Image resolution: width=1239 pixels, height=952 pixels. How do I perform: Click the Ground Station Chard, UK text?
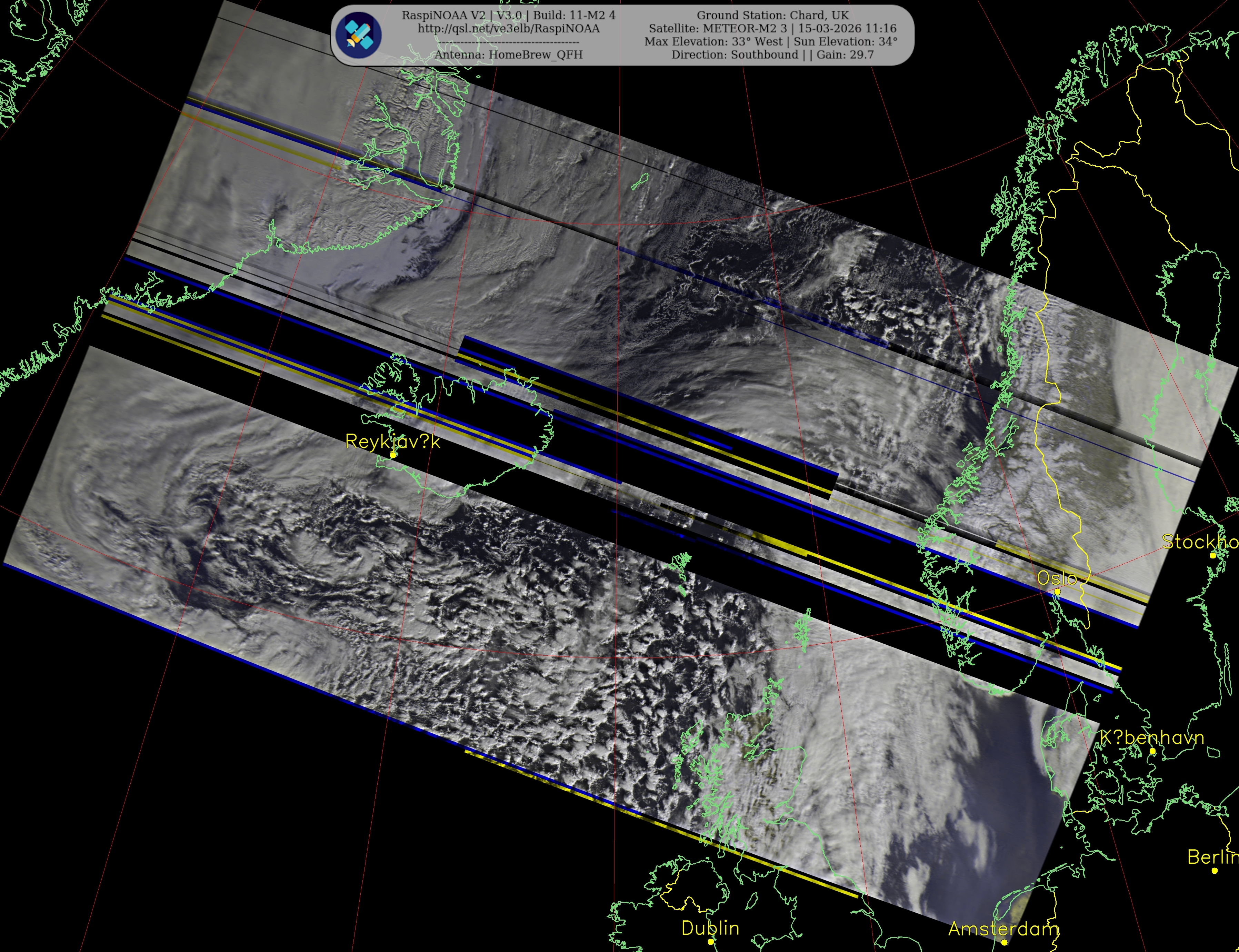773,15
